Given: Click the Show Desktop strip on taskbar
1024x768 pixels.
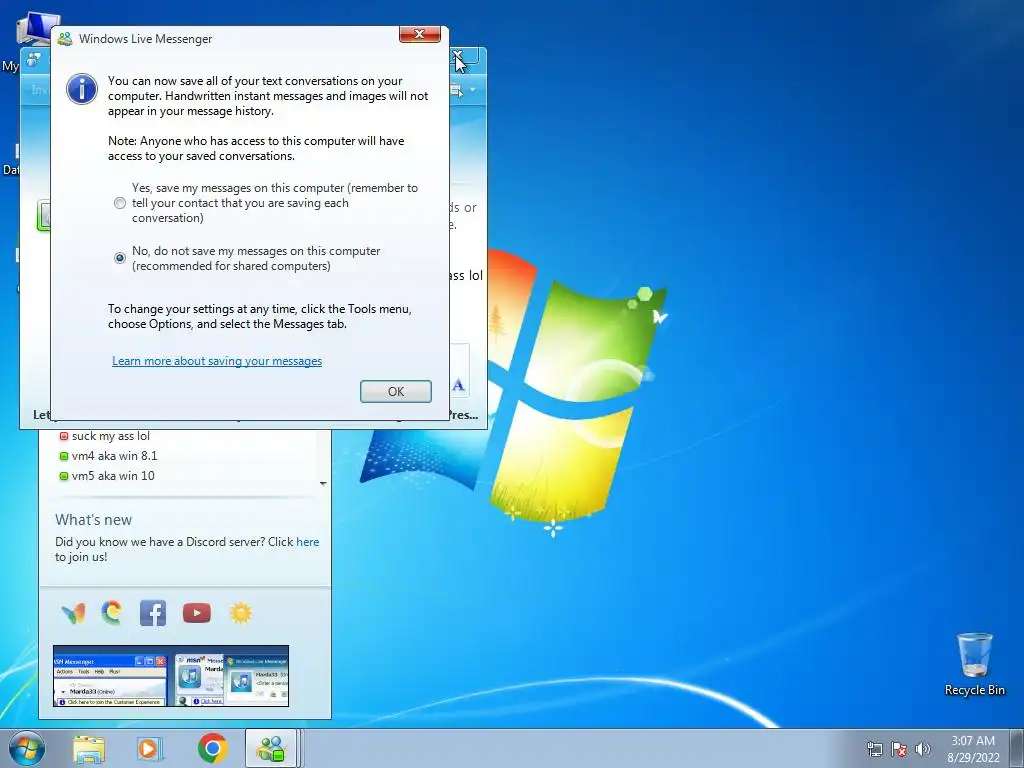Looking at the screenshot, I should click(x=1018, y=748).
